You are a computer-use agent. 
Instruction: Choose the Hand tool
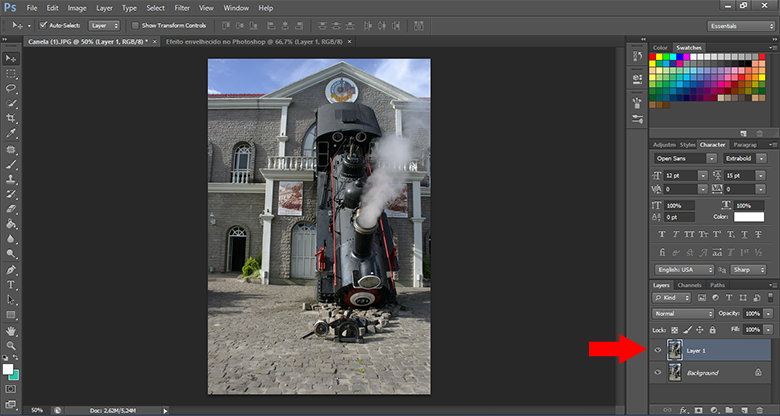click(x=11, y=329)
